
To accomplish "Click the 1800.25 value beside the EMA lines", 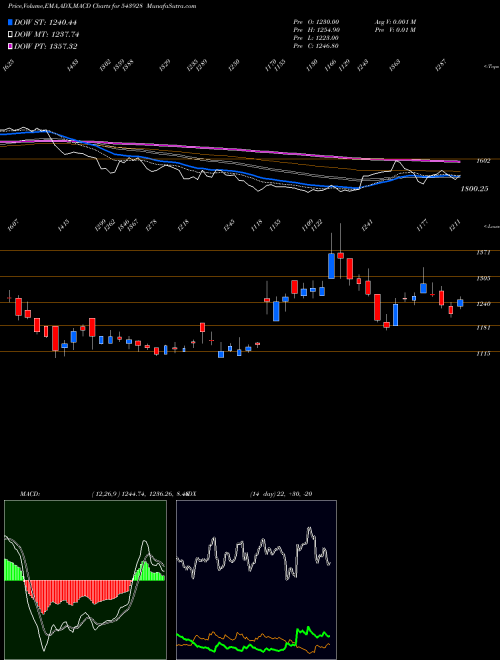I will (474, 189).
